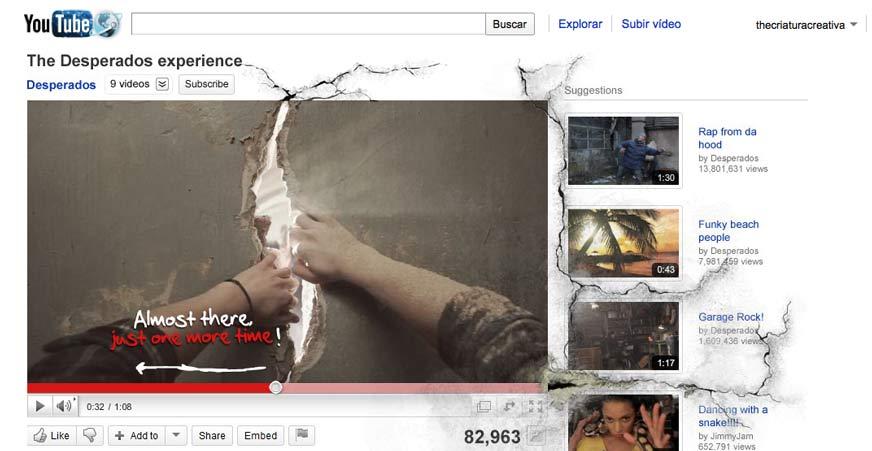Open the Subir vídeo link

pyautogui.click(x=651, y=24)
